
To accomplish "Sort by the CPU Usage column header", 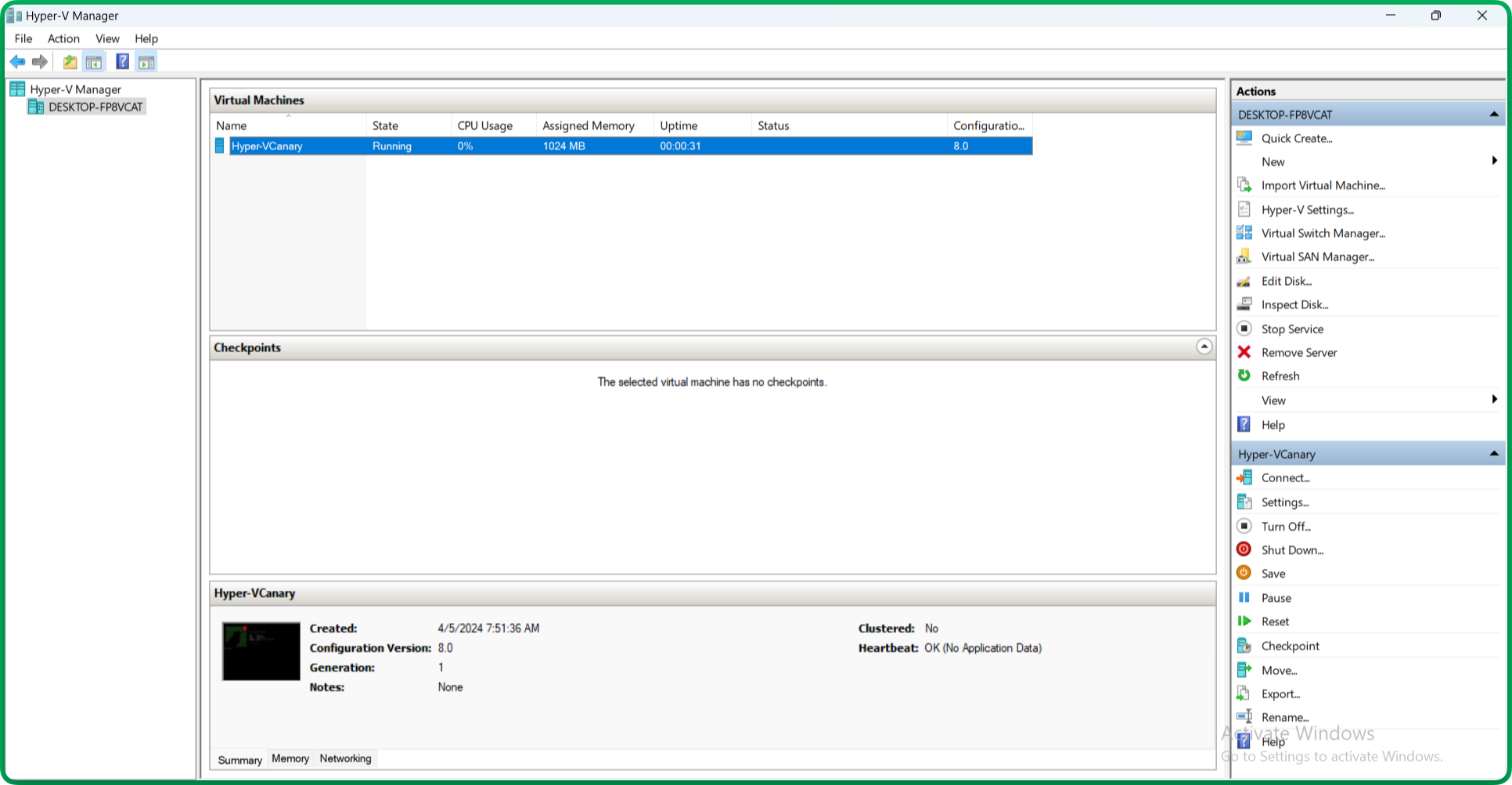I will [494, 125].
